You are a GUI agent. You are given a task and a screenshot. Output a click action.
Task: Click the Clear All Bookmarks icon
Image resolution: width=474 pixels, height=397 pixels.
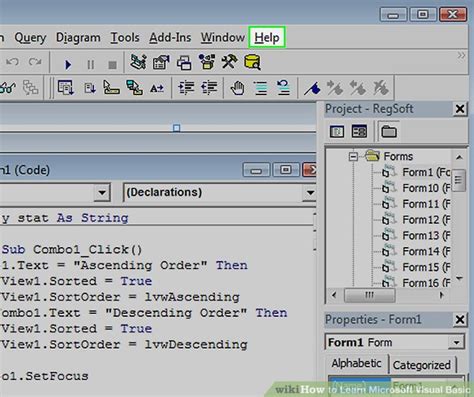point(380,88)
